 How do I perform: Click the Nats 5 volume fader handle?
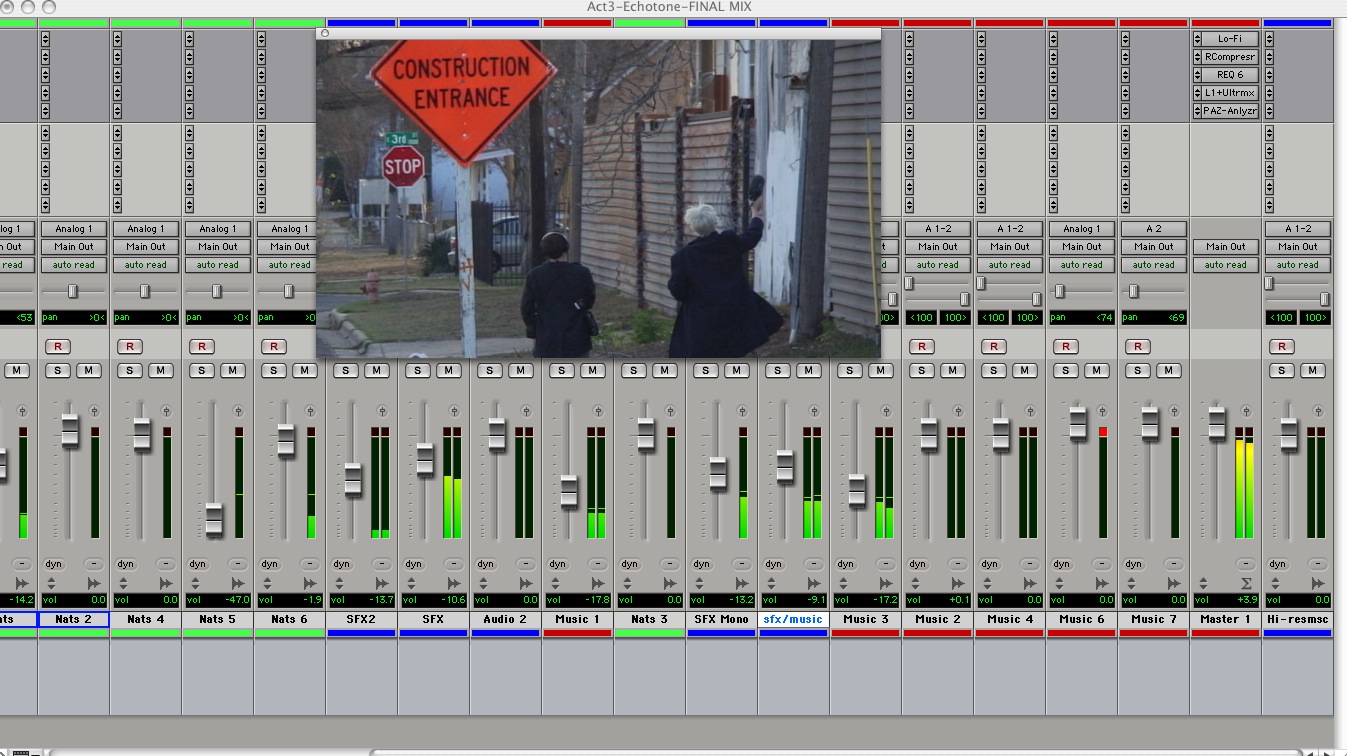pos(214,520)
